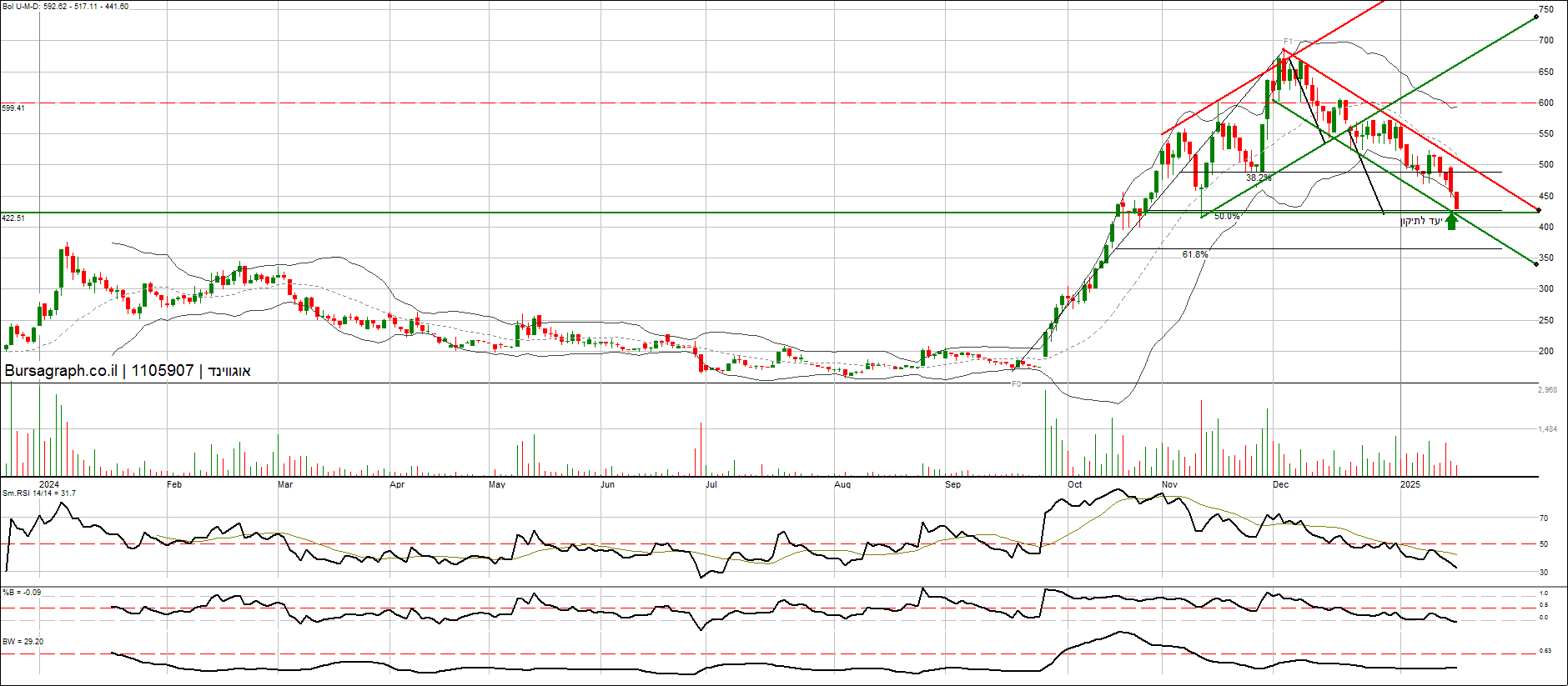Select the F1 Fibonacci peak marker
Image resolution: width=1568 pixels, height=686 pixels.
pyautogui.click(x=1288, y=42)
